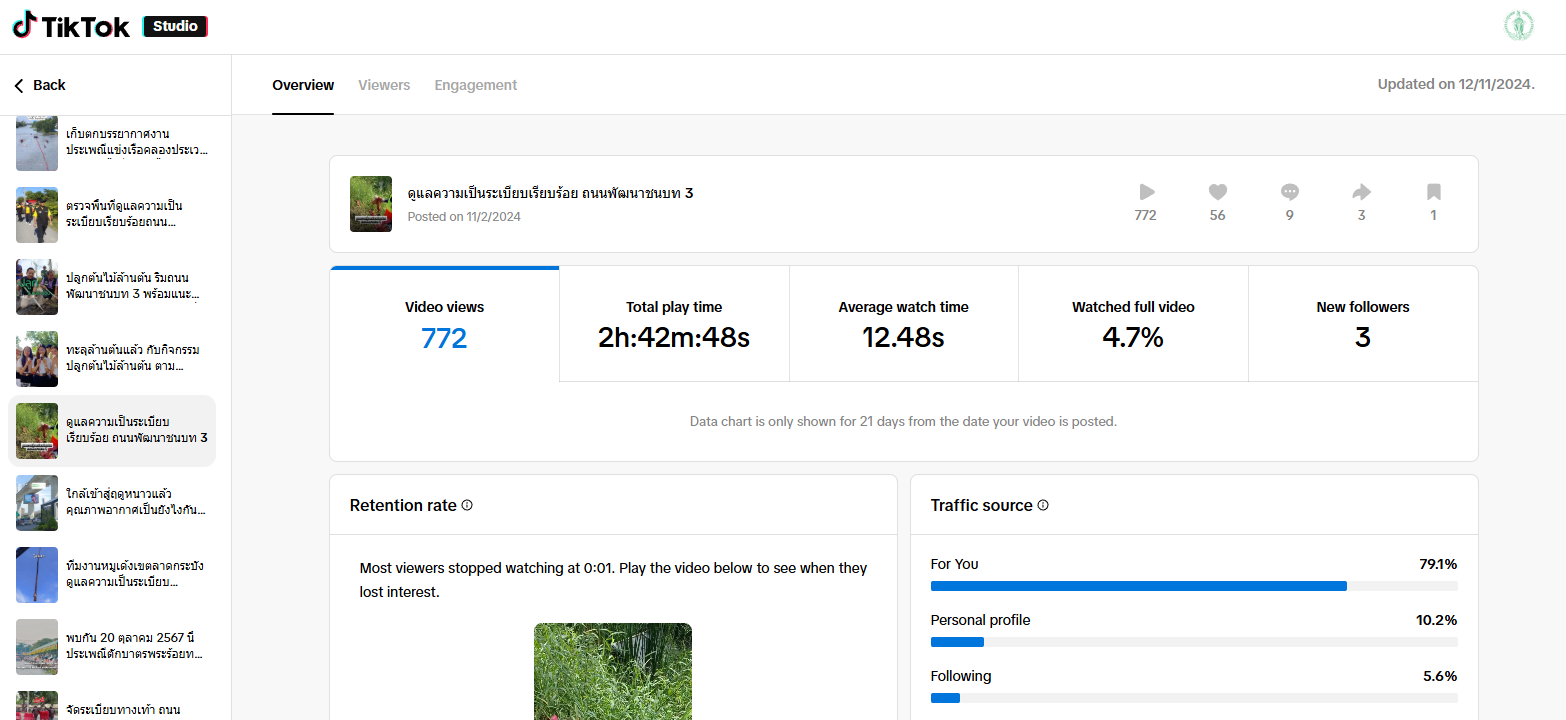
Task: Click the For You traffic source bar
Action: (1138, 586)
